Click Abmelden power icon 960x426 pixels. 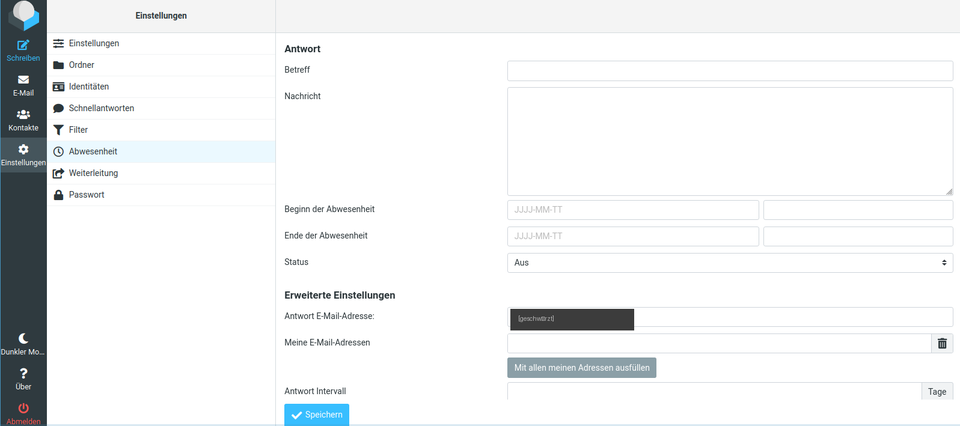(23, 408)
